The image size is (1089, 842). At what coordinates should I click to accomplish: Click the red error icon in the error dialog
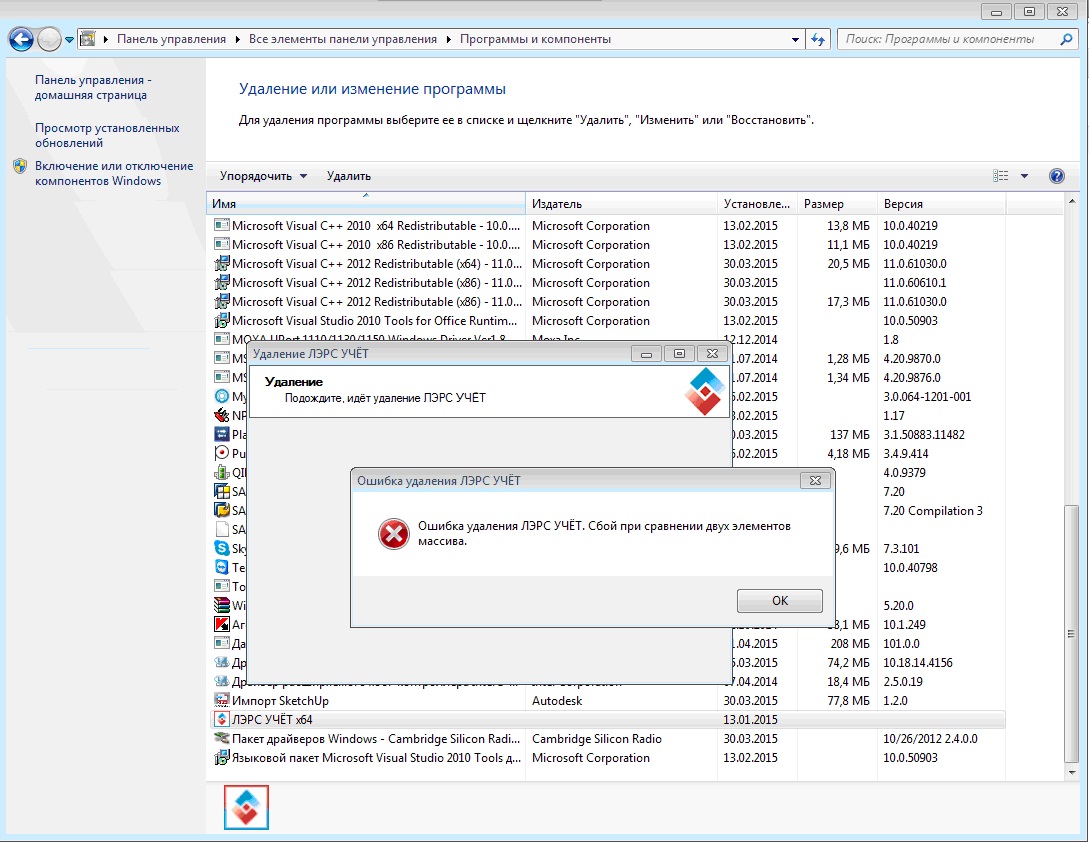coord(394,534)
